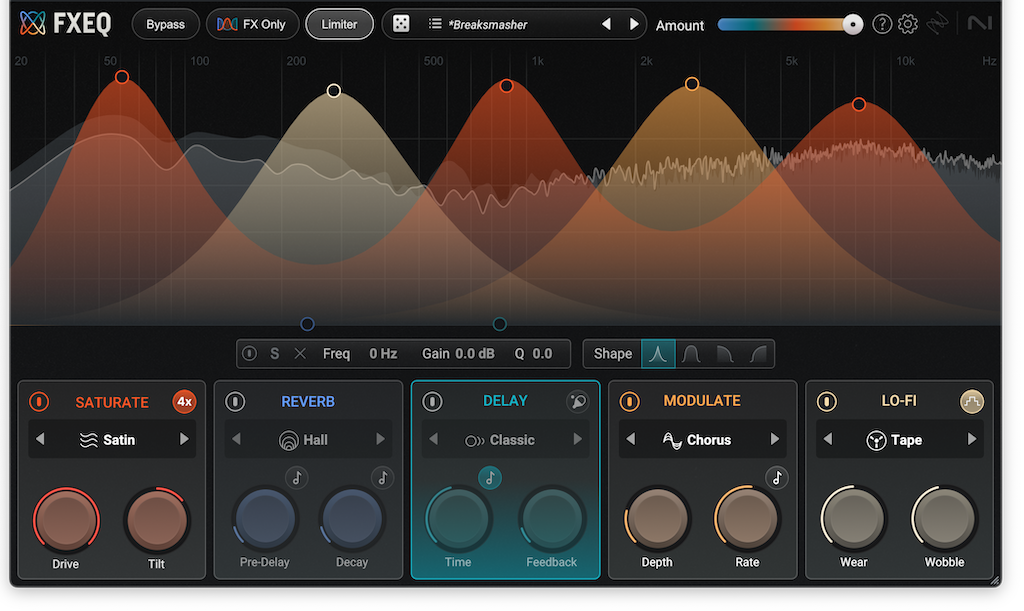Go to next Lo-Fi mode after Tape

click(972, 439)
